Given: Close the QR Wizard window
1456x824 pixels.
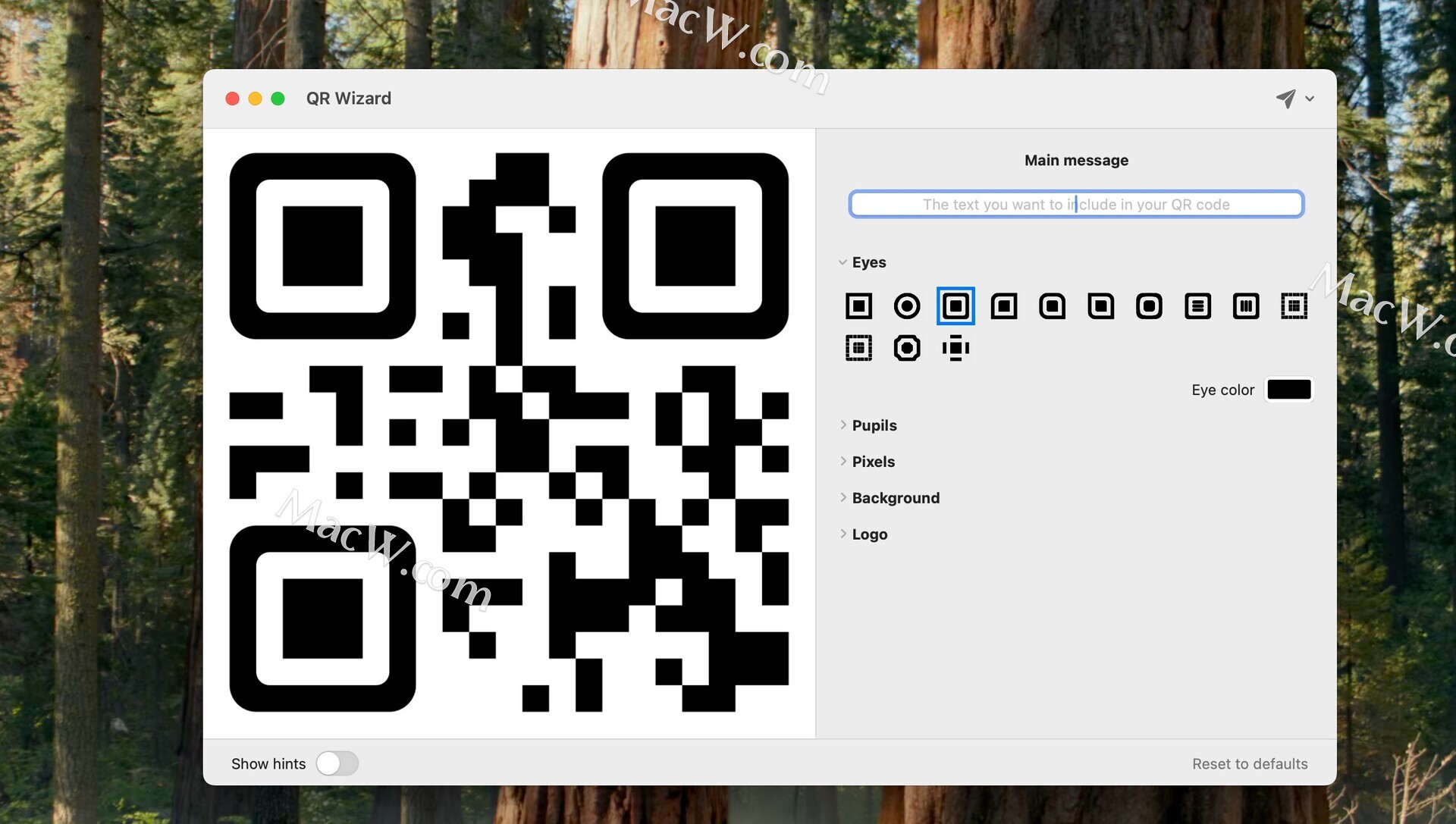Looking at the screenshot, I should click(233, 99).
